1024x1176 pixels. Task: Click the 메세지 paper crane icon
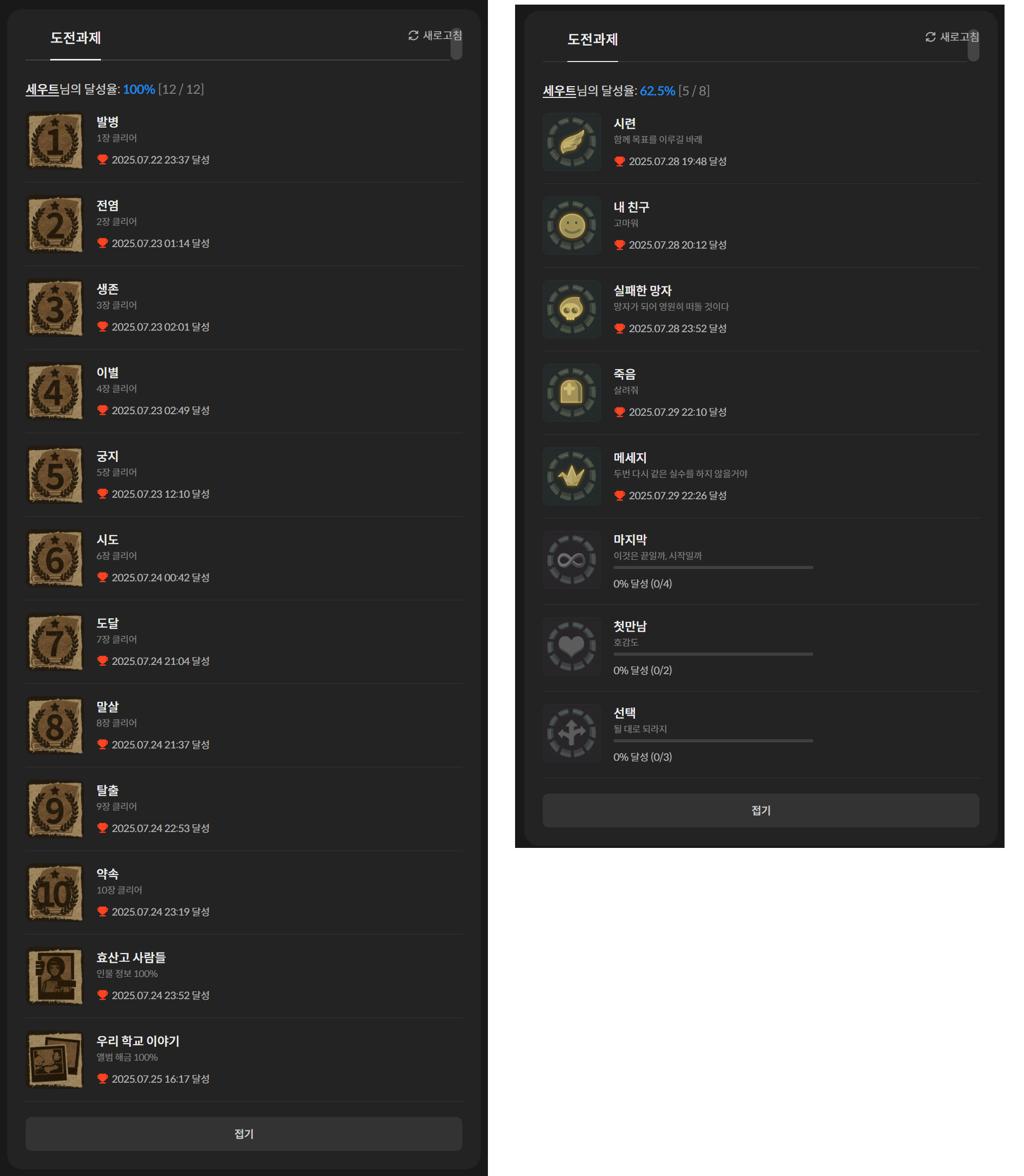click(572, 476)
